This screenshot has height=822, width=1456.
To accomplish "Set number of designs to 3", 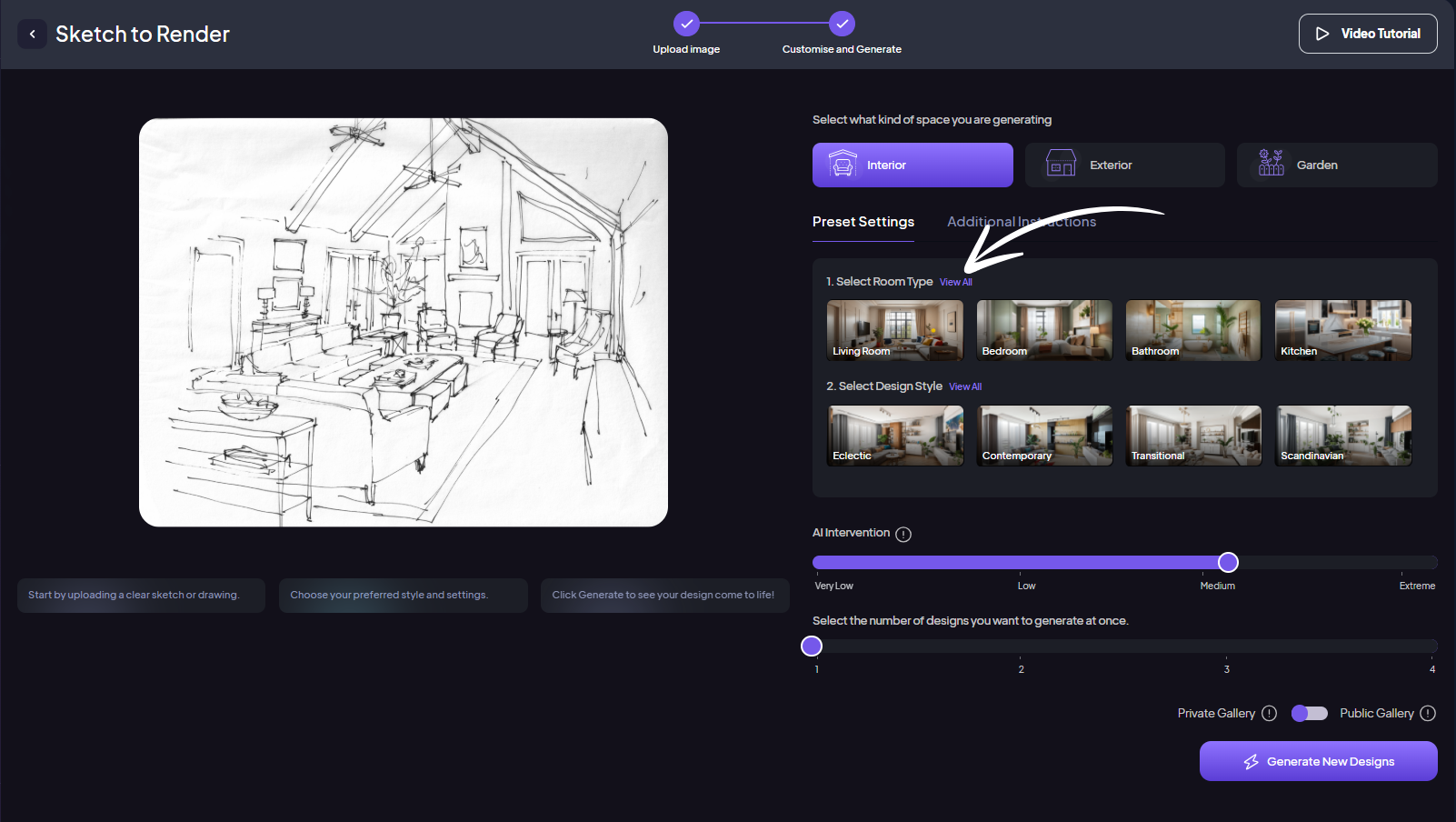I will [1226, 647].
